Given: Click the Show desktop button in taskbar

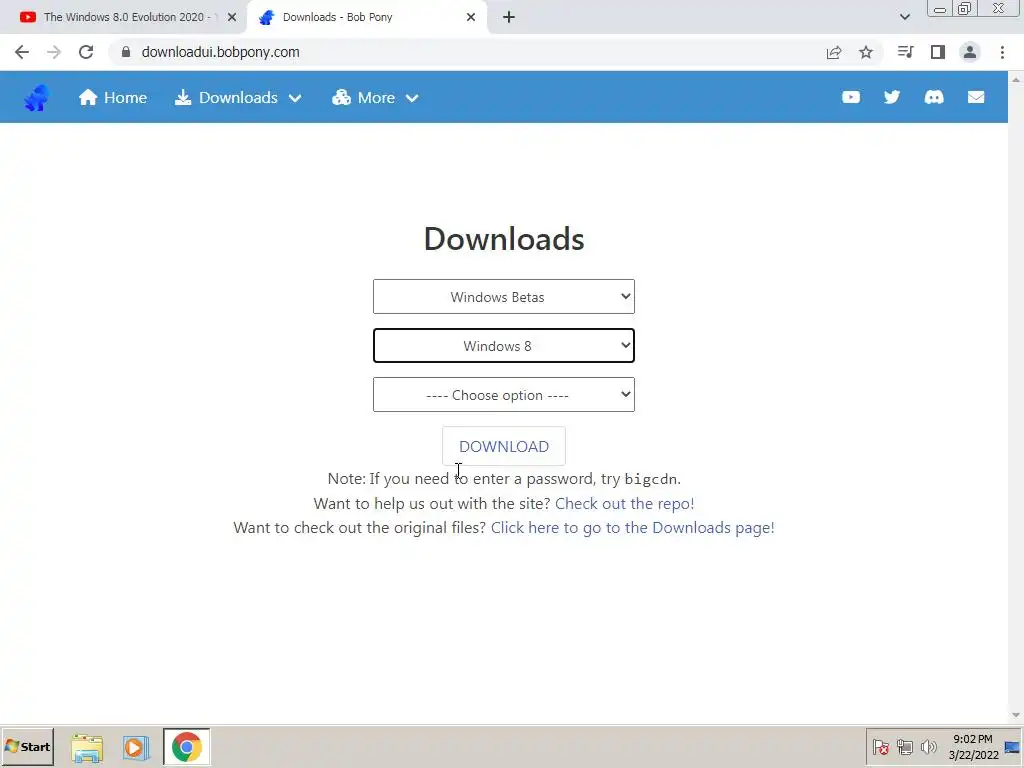Looking at the screenshot, I should point(1012,746).
